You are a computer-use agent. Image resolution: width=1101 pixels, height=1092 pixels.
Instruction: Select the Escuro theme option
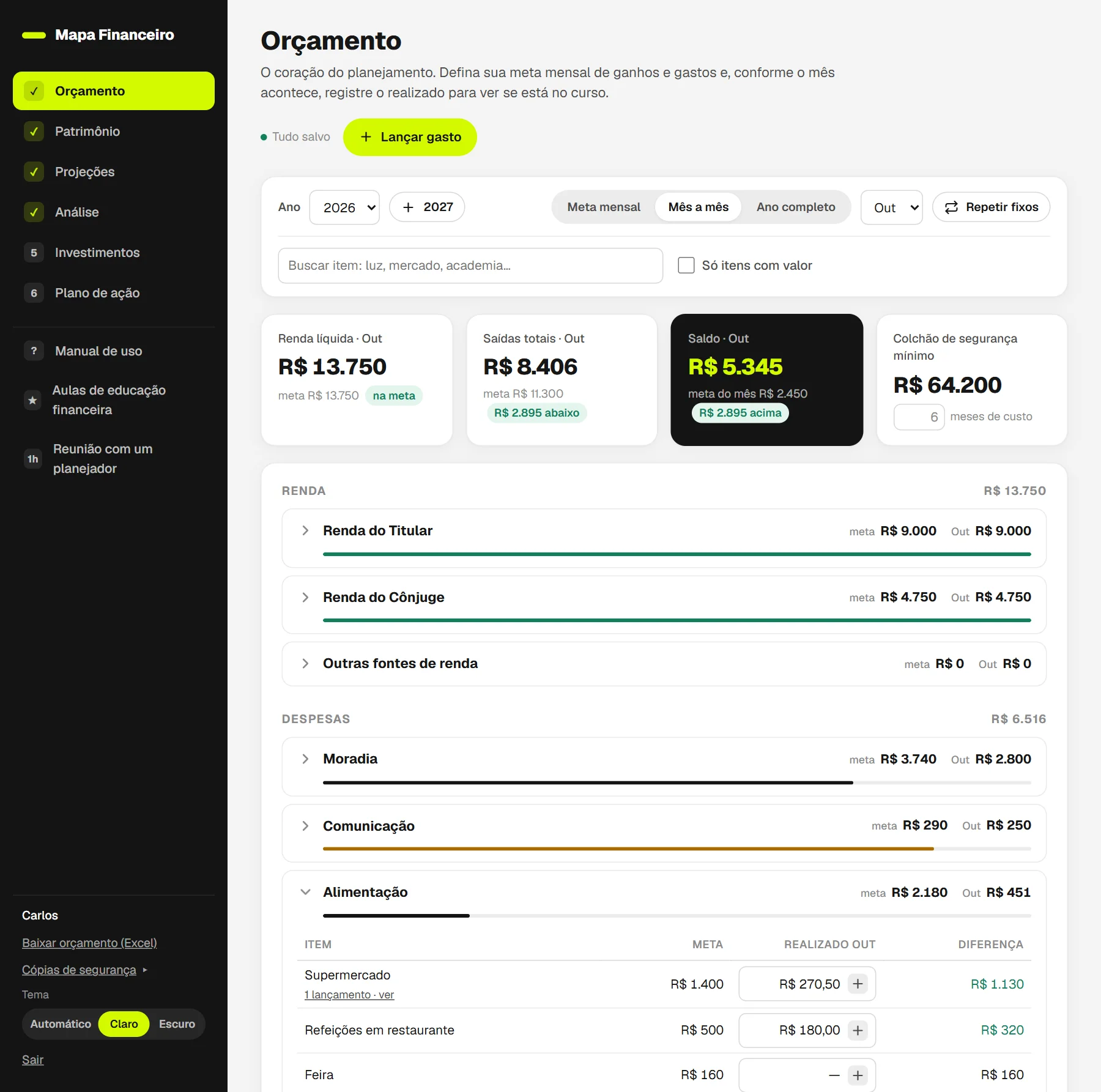coord(177,1024)
